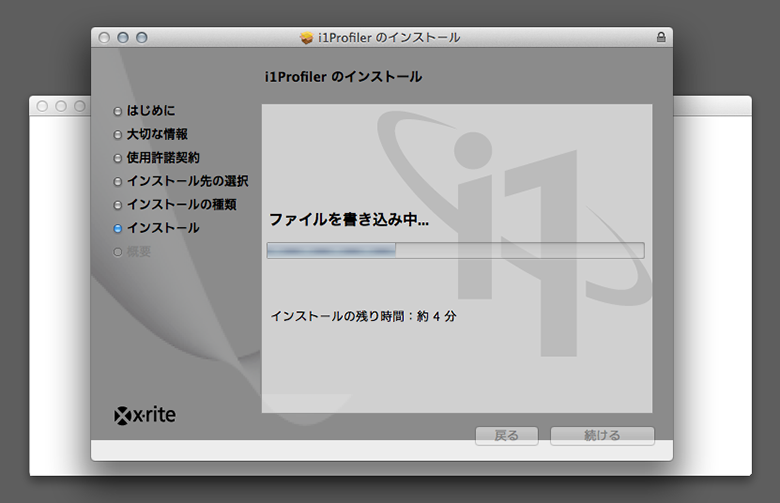The width and height of the screenshot is (780, 503).
Task: Click the blue bullet beside インストール step
Action: tap(118, 229)
